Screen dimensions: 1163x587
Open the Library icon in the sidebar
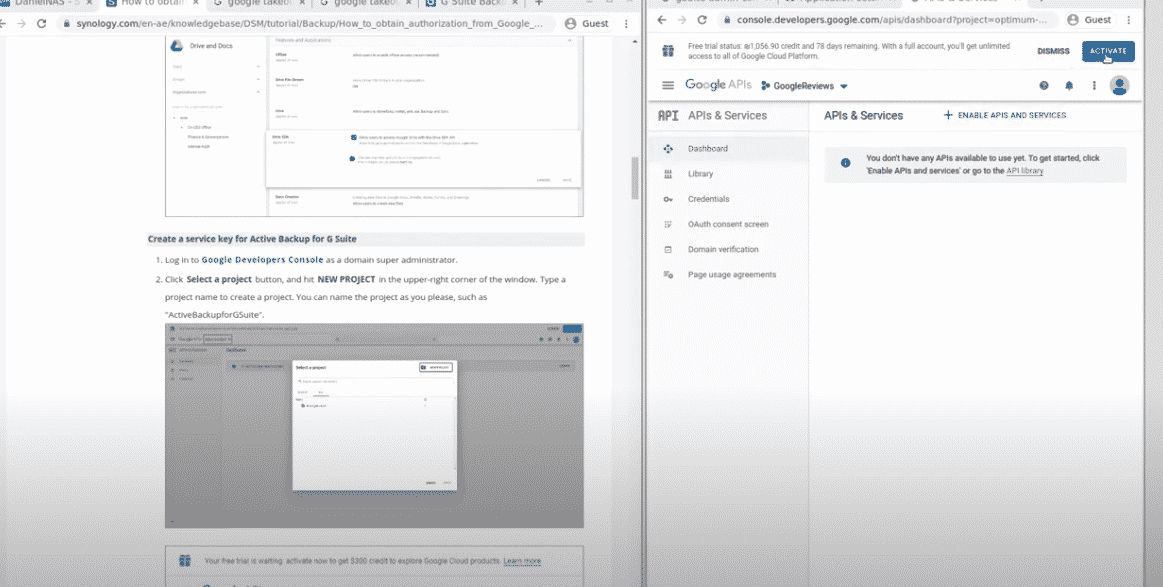click(668, 174)
